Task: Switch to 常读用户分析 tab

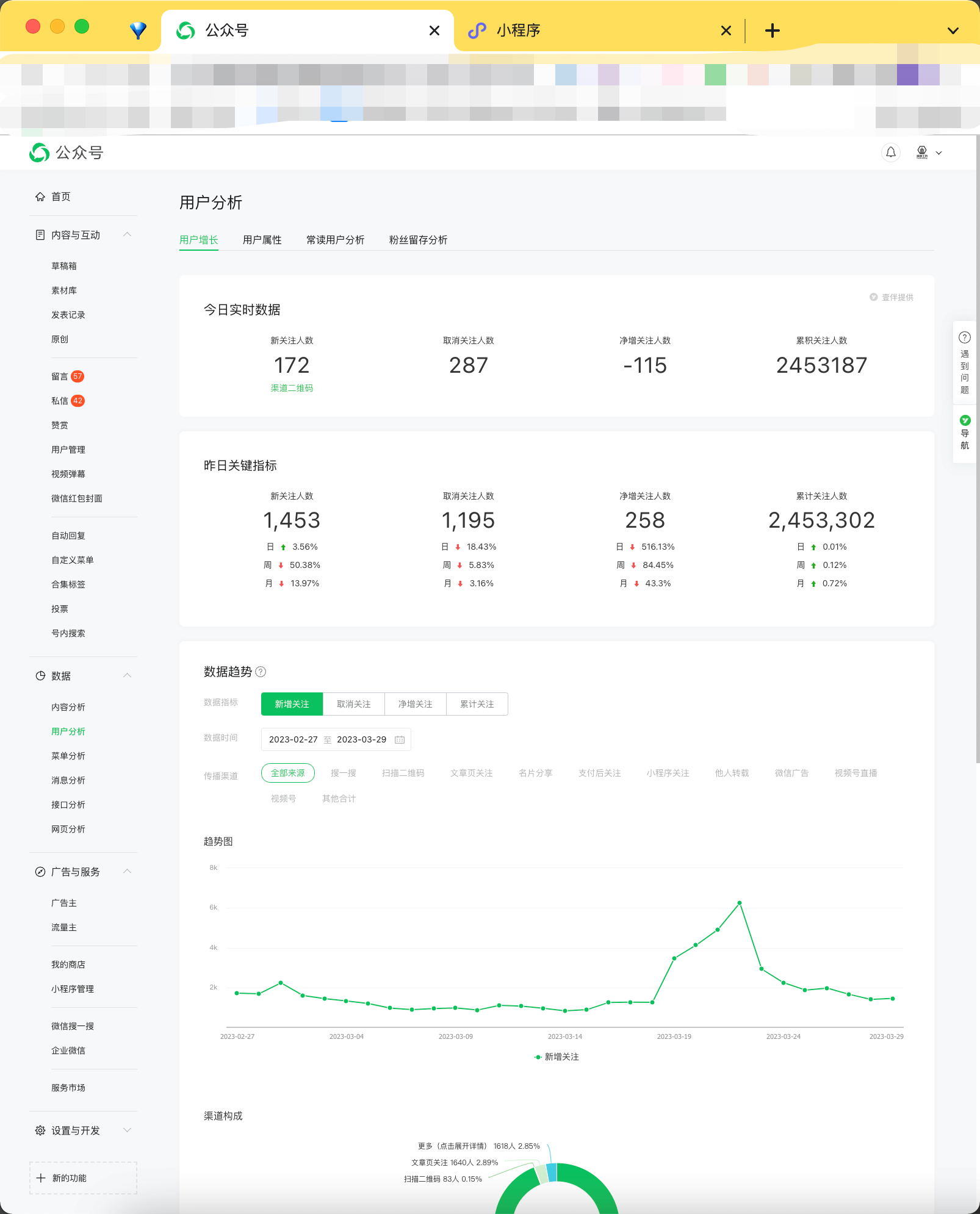Action: [336, 240]
